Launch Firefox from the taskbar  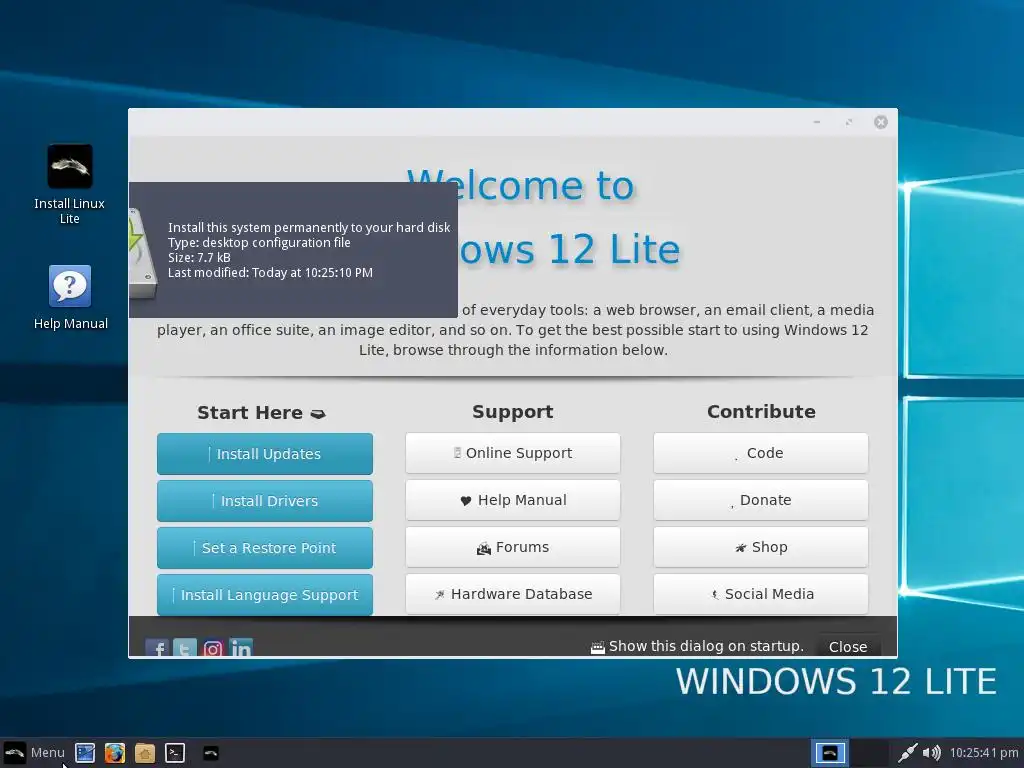[x=115, y=753]
